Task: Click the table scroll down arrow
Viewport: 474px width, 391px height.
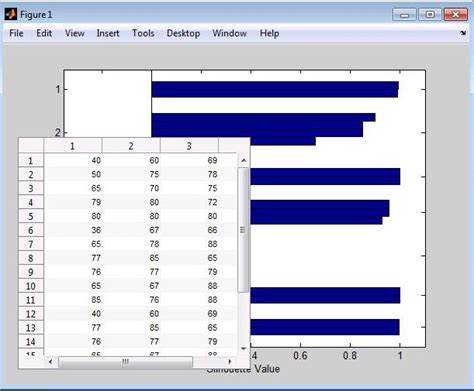Action: click(244, 349)
